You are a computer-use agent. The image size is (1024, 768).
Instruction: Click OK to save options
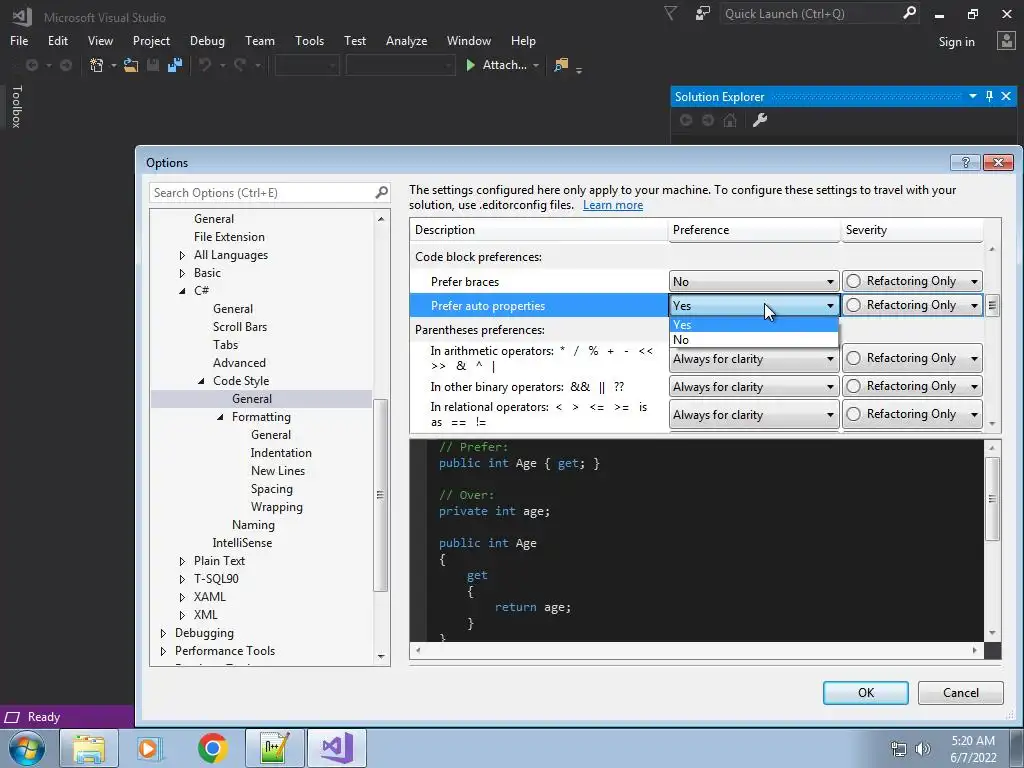click(x=865, y=693)
